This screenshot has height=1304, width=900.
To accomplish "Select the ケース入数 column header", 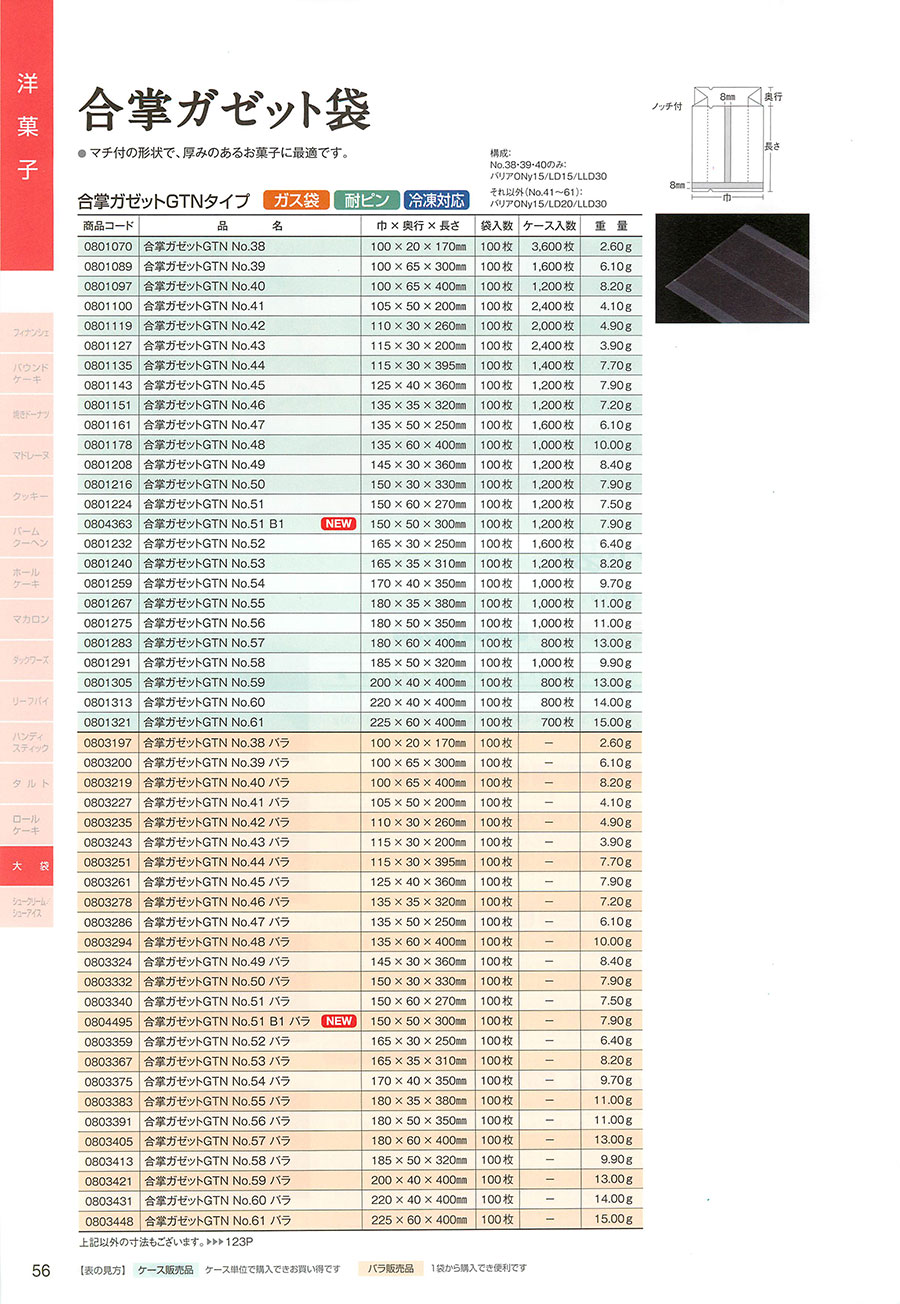I will [x=550, y=225].
